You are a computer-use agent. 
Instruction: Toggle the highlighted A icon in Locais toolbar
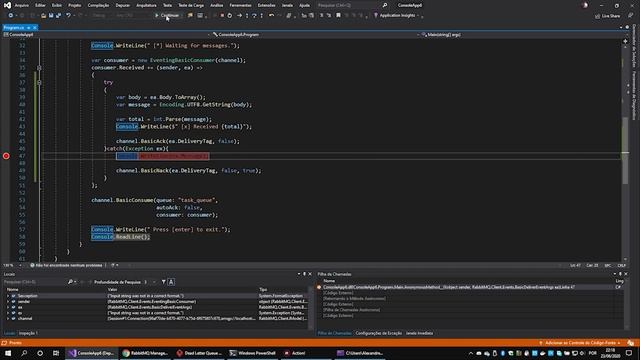point(171,282)
